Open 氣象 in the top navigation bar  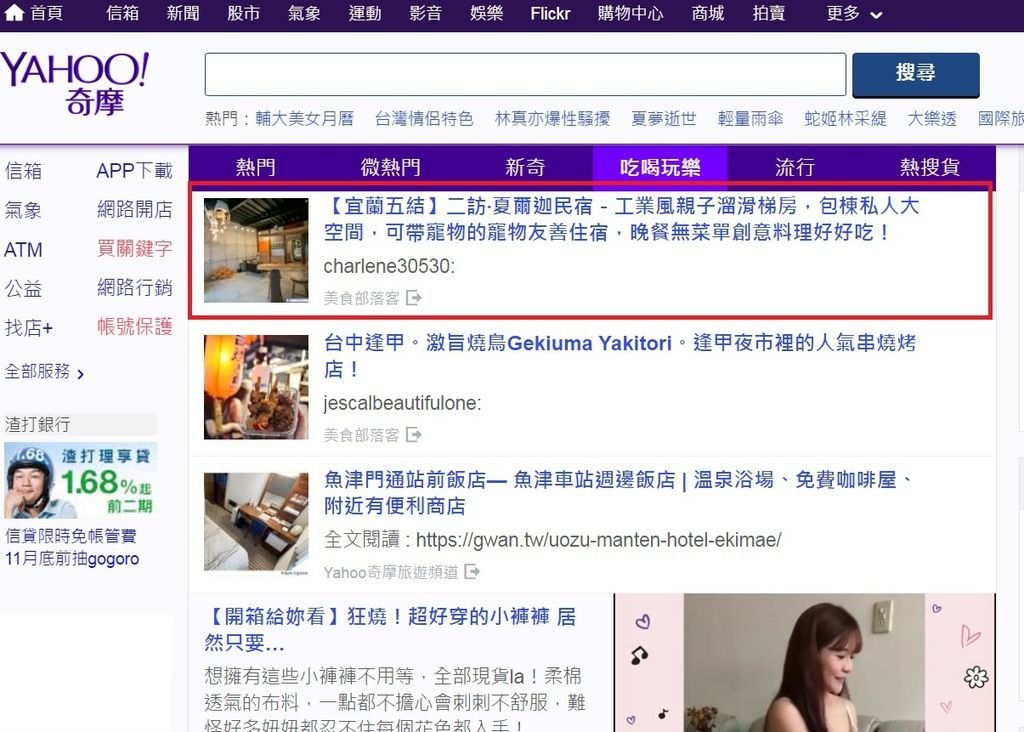click(x=304, y=13)
